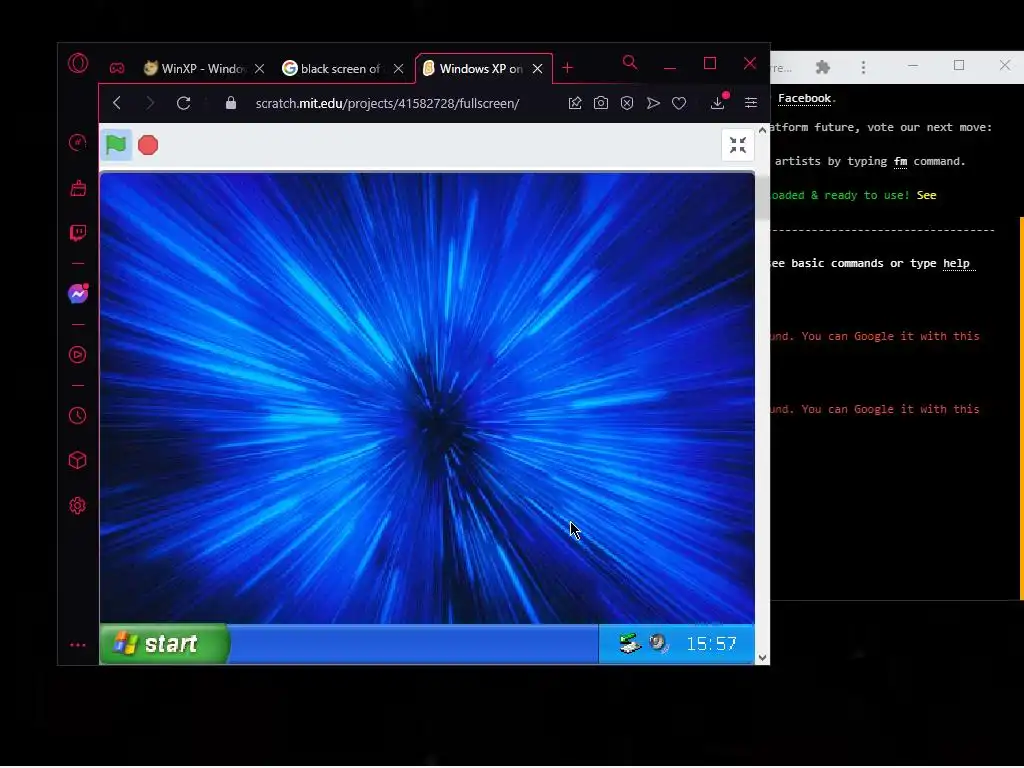Click the 15:57 taskbar clock
This screenshot has height=768, width=1024.
tap(711, 645)
